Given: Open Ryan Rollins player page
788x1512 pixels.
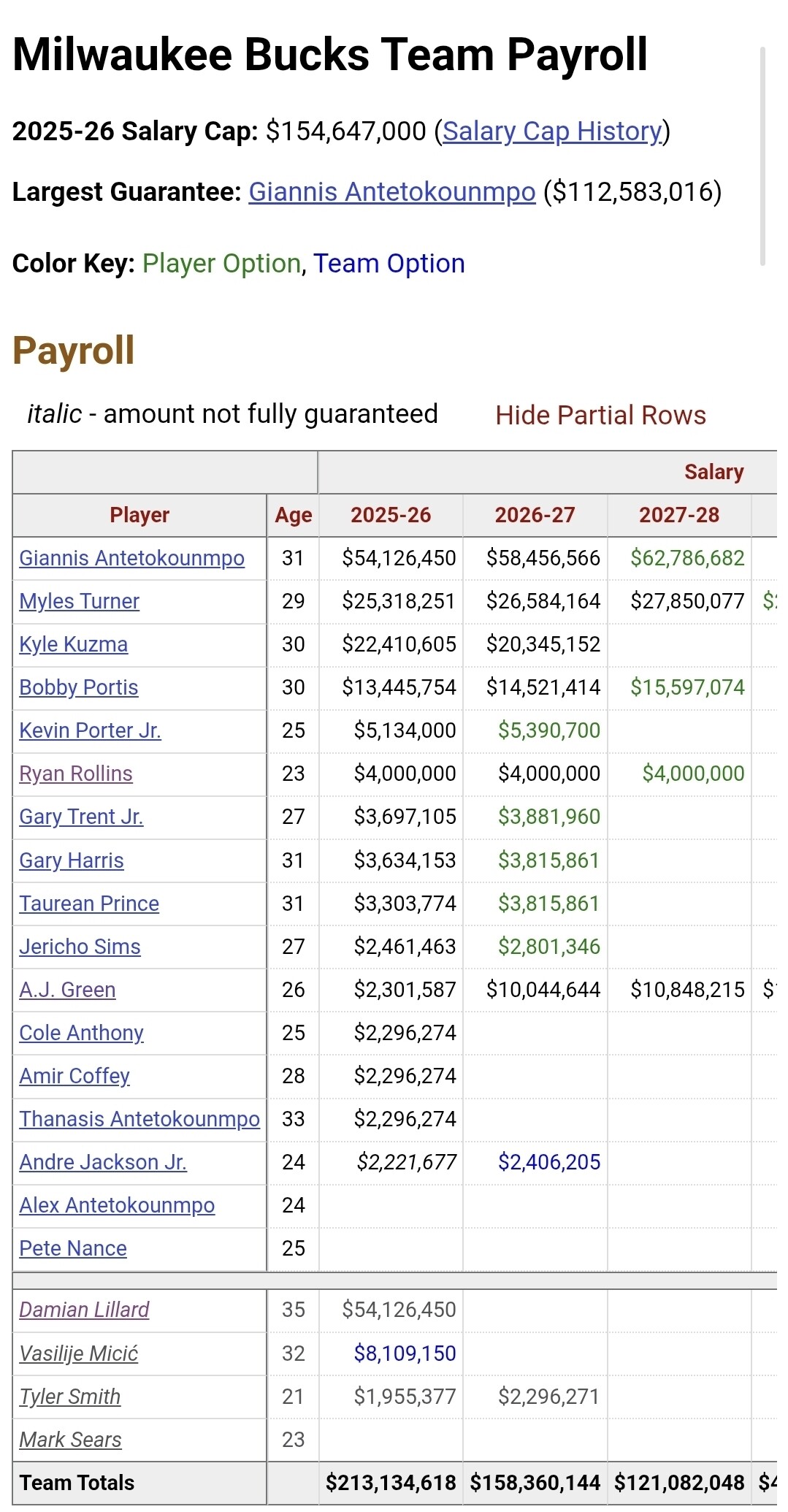Looking at the screenshot, I should click(76, 774).
